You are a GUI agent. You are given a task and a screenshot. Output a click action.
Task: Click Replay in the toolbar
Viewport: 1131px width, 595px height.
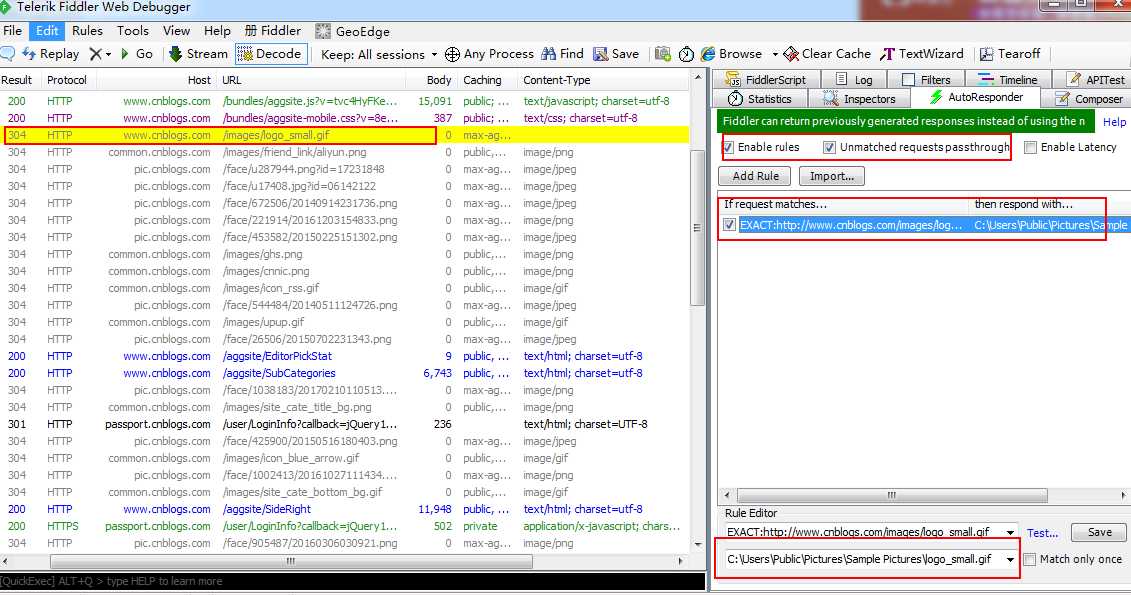50,54
